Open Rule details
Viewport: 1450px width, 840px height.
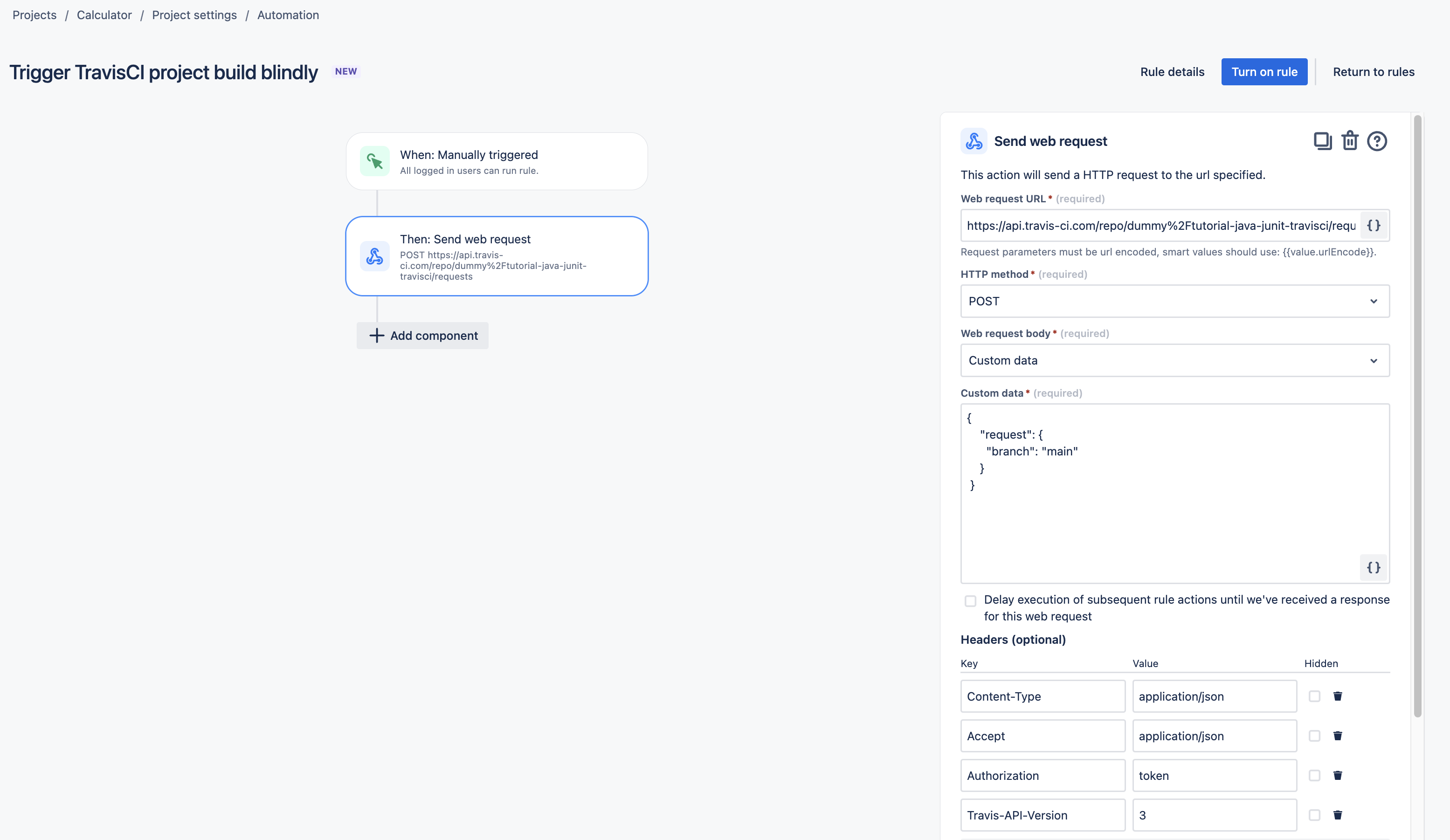(x=1172, y=72)
